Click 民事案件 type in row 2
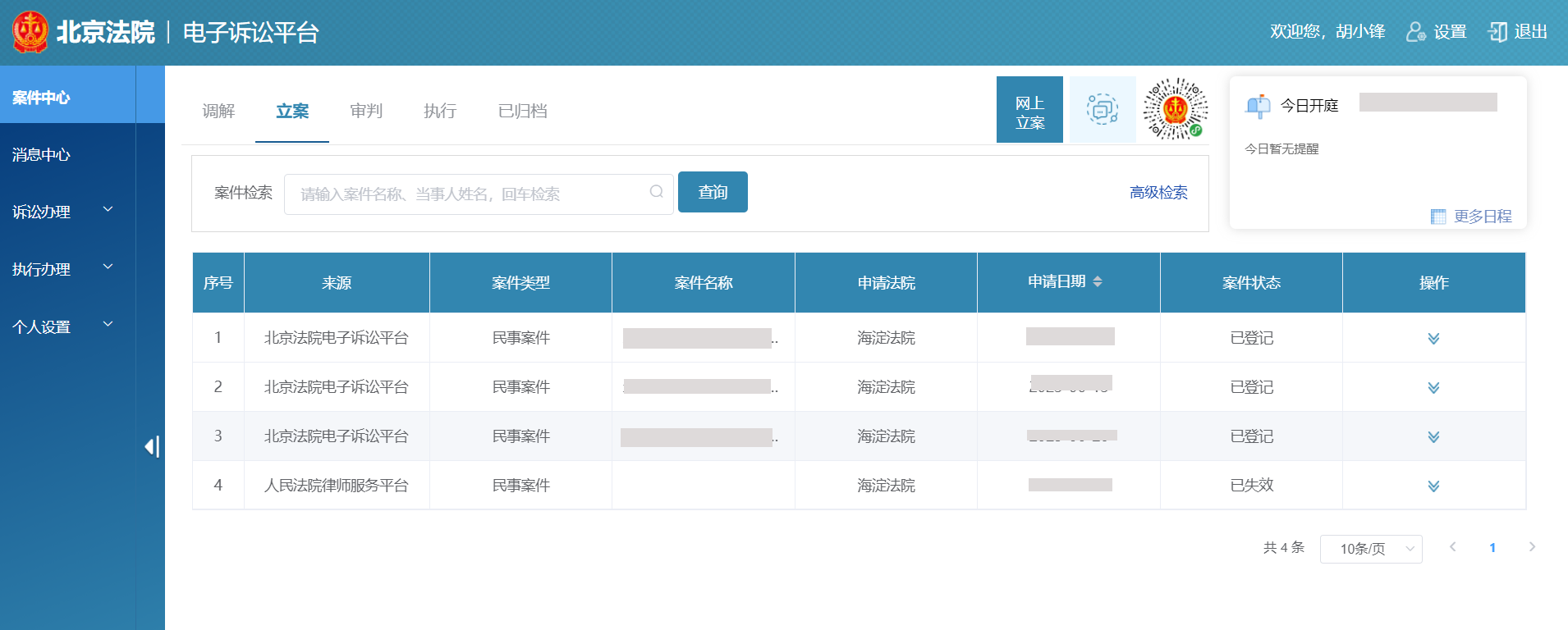 (x=520, y=387)
